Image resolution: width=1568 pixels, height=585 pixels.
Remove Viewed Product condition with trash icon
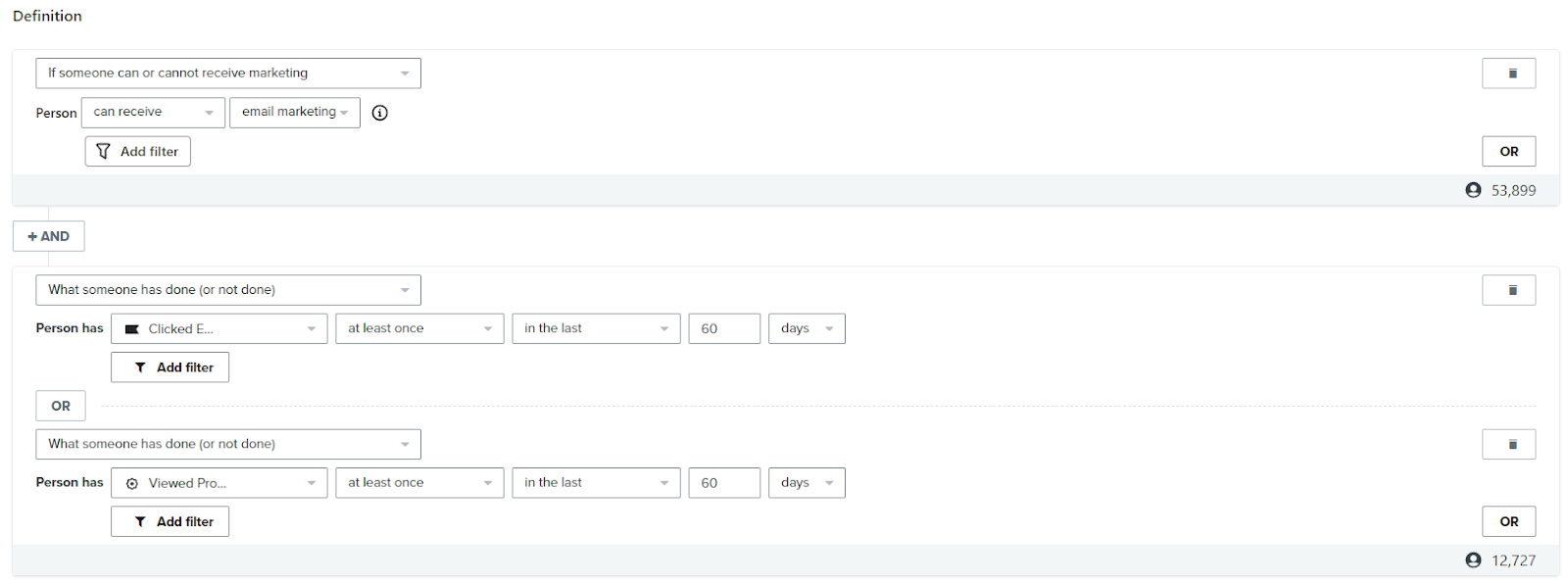click(x=1508, y=445)
